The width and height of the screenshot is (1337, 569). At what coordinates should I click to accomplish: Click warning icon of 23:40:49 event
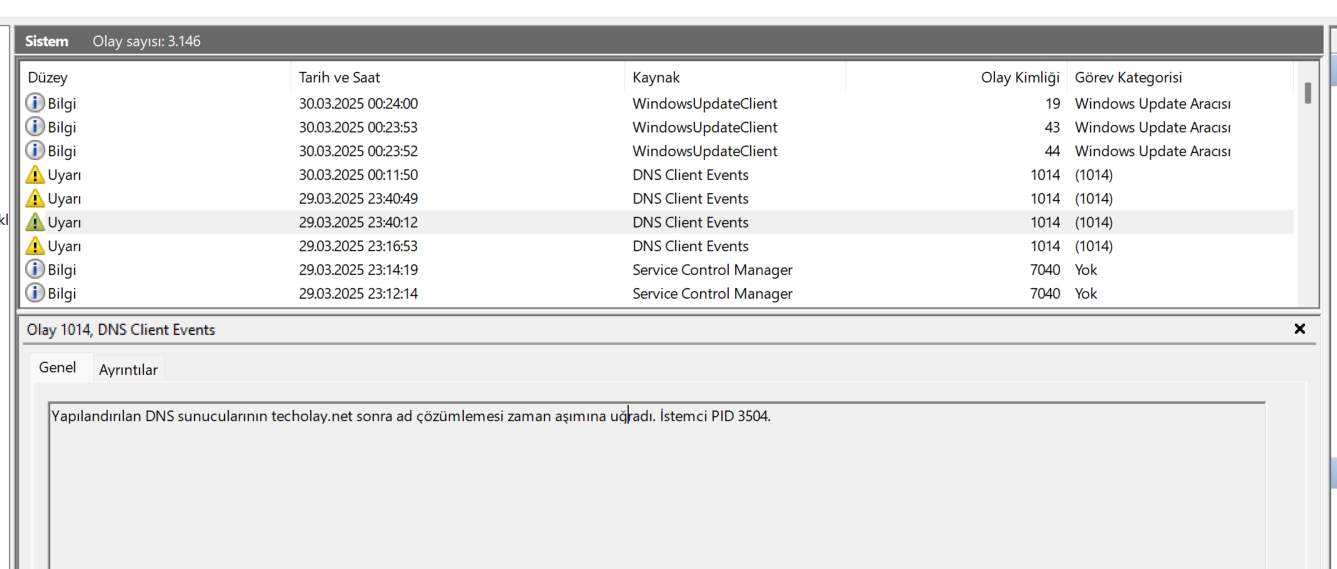coord(35,198)
